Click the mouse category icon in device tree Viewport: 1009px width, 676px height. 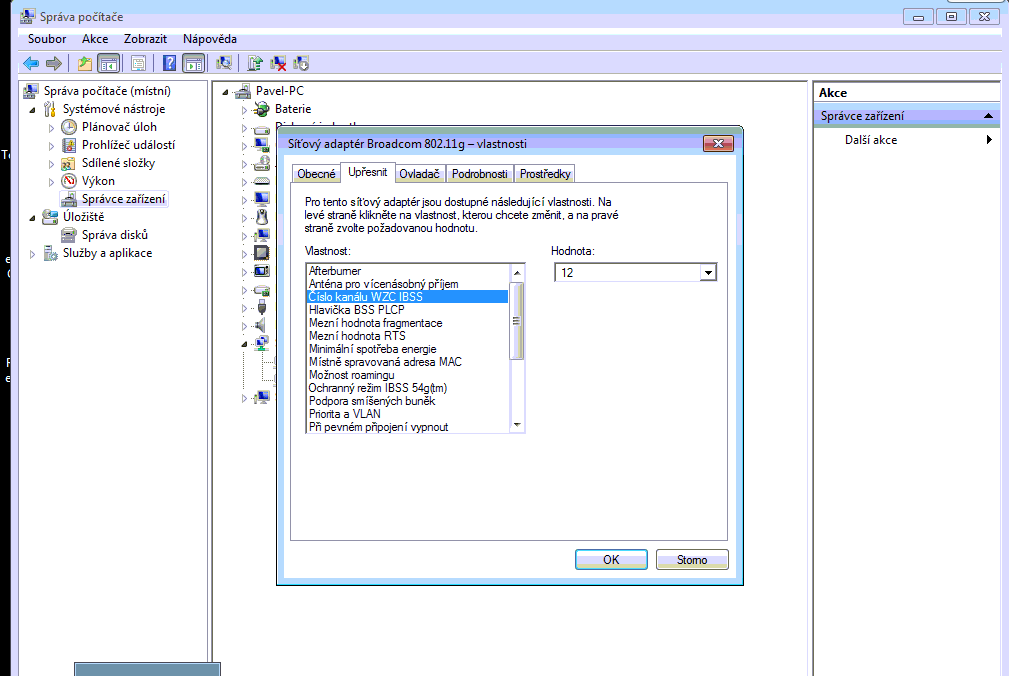[262, 217]
